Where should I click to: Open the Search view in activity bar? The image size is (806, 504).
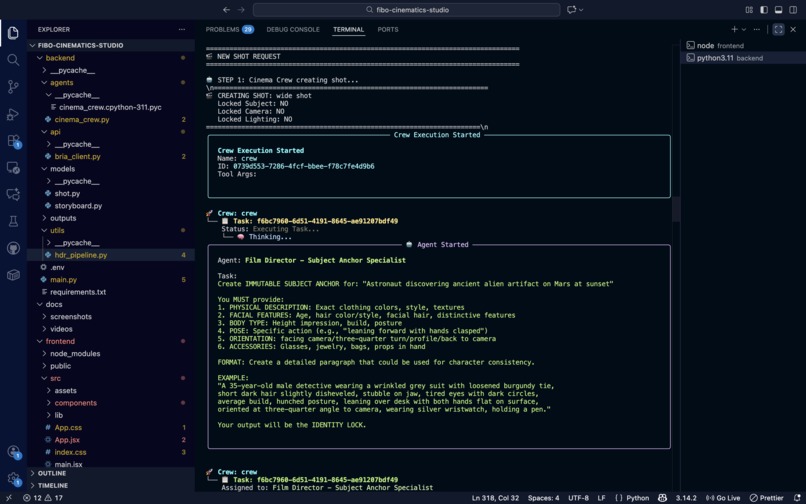13,60
